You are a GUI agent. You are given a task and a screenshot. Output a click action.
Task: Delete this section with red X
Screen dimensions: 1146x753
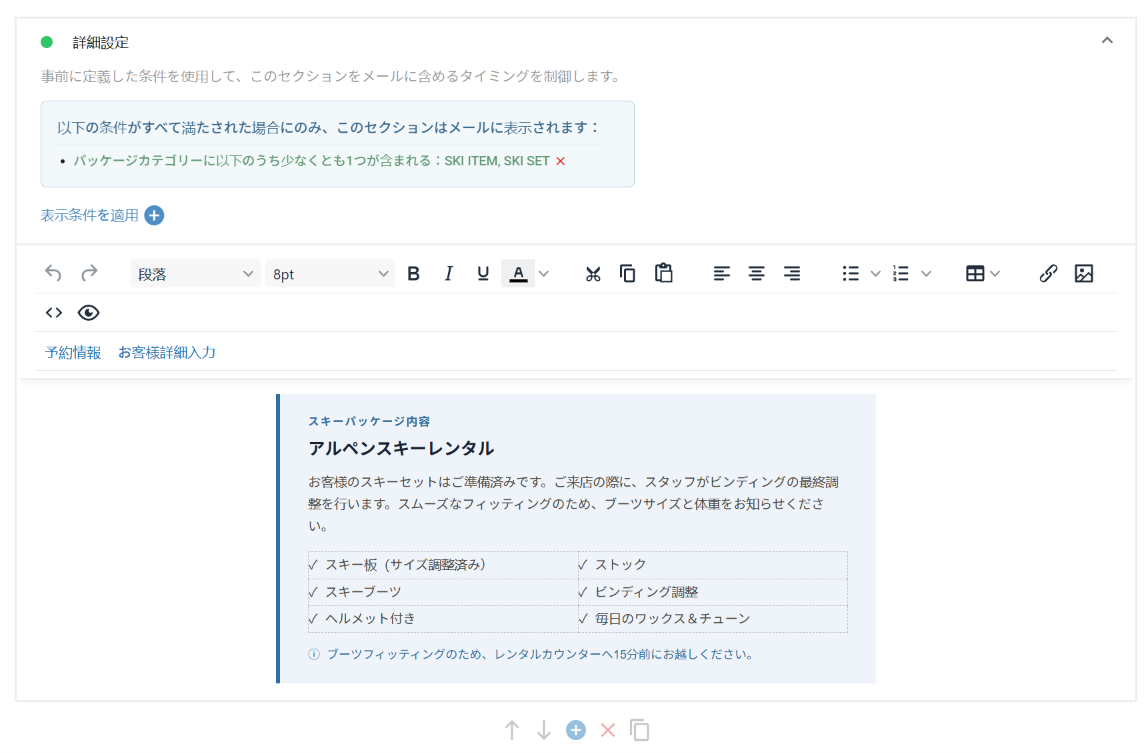607,730
